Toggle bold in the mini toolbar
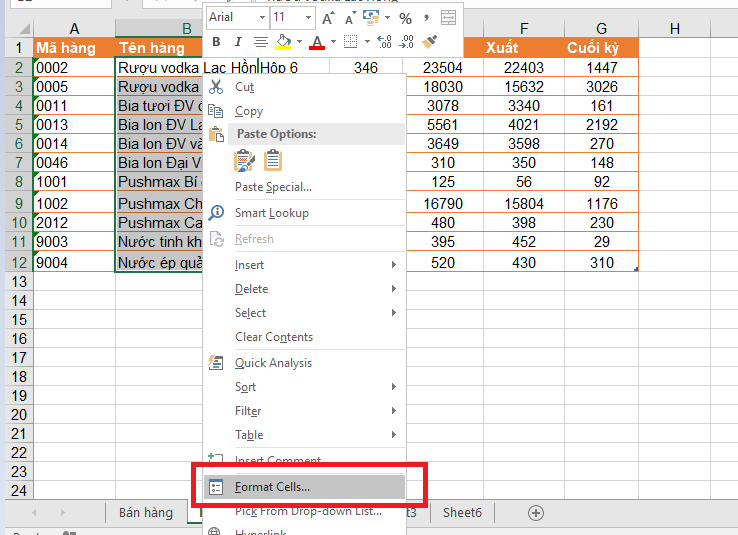 (217, 42)
